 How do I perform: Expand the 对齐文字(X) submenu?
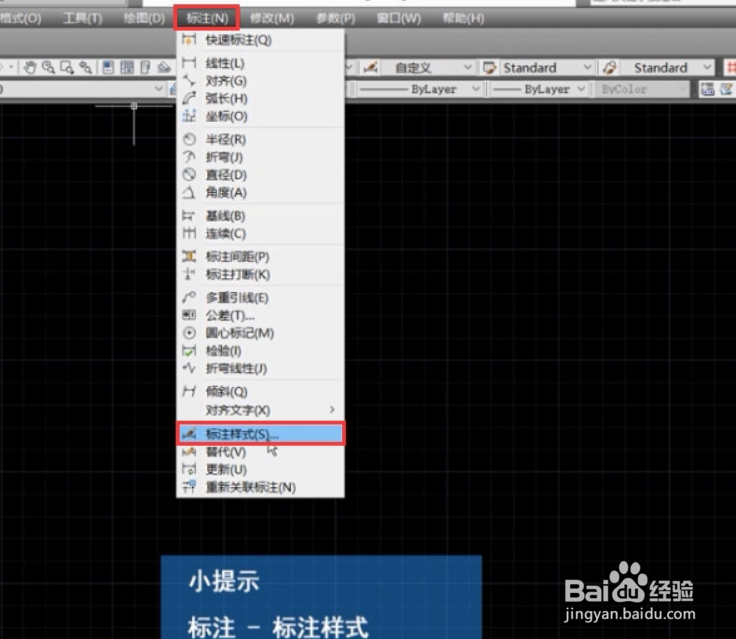point(261,410)
